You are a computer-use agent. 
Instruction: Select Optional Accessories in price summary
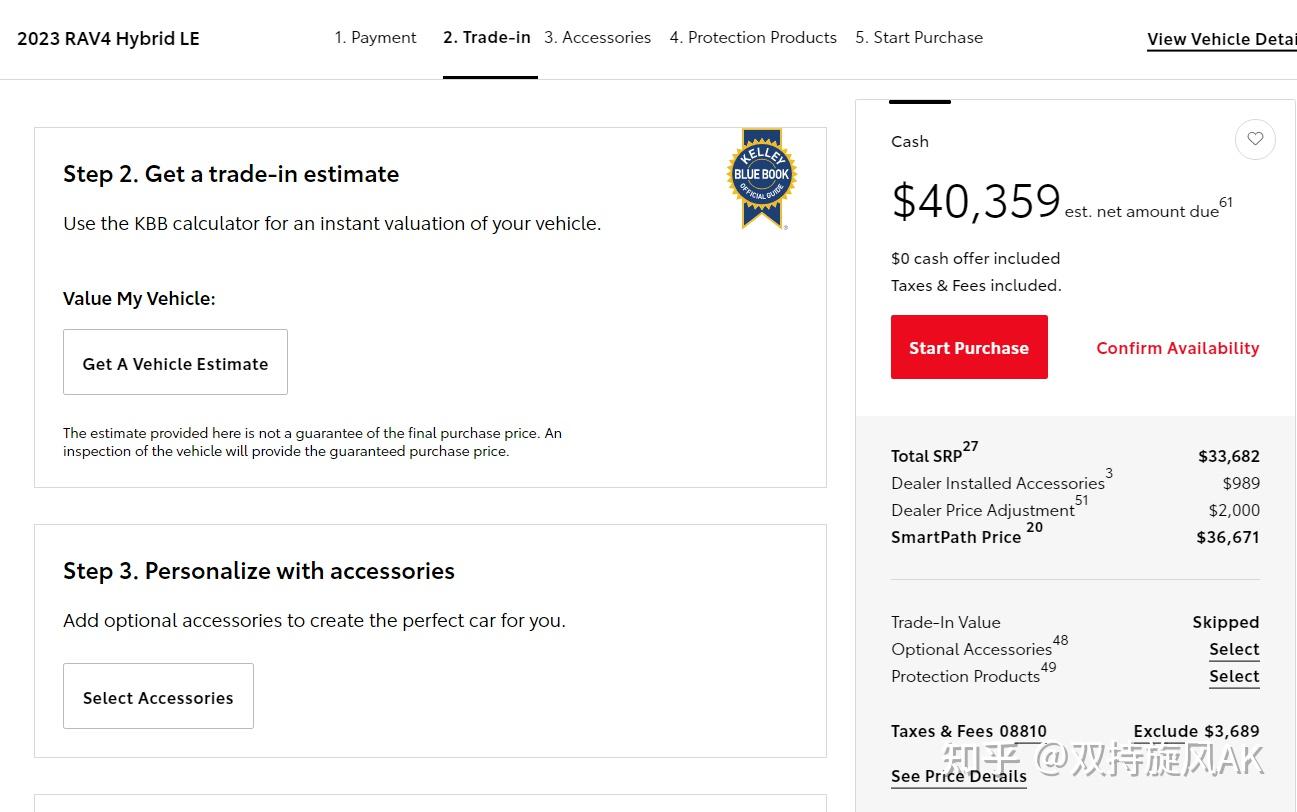[x=1234, y=649]
